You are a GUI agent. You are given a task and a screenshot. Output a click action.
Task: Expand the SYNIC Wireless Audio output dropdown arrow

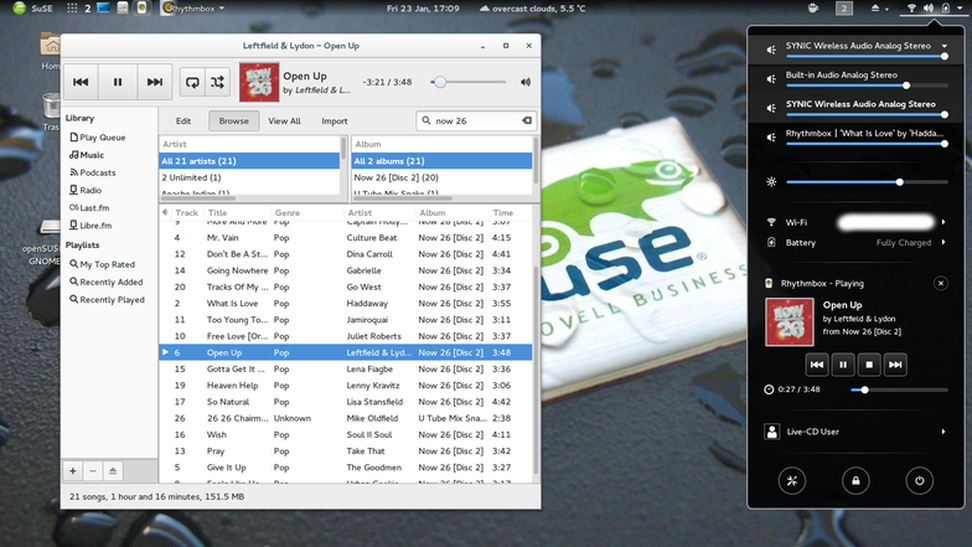pyautogui.click(x=944, y=45)
